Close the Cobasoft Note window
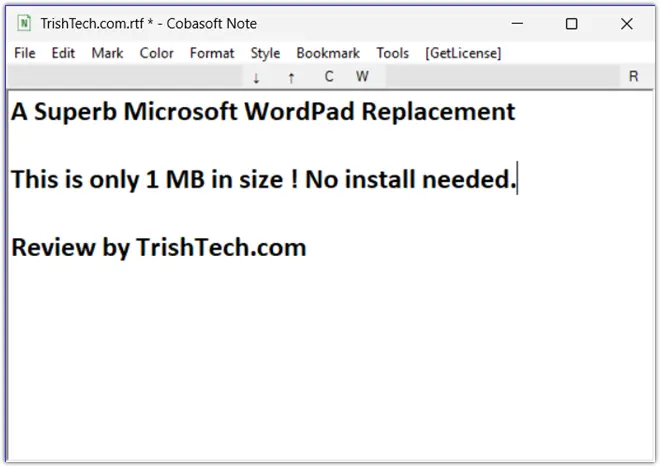The width and height of the screenshot is (660, 466). [x=627, y=24]
